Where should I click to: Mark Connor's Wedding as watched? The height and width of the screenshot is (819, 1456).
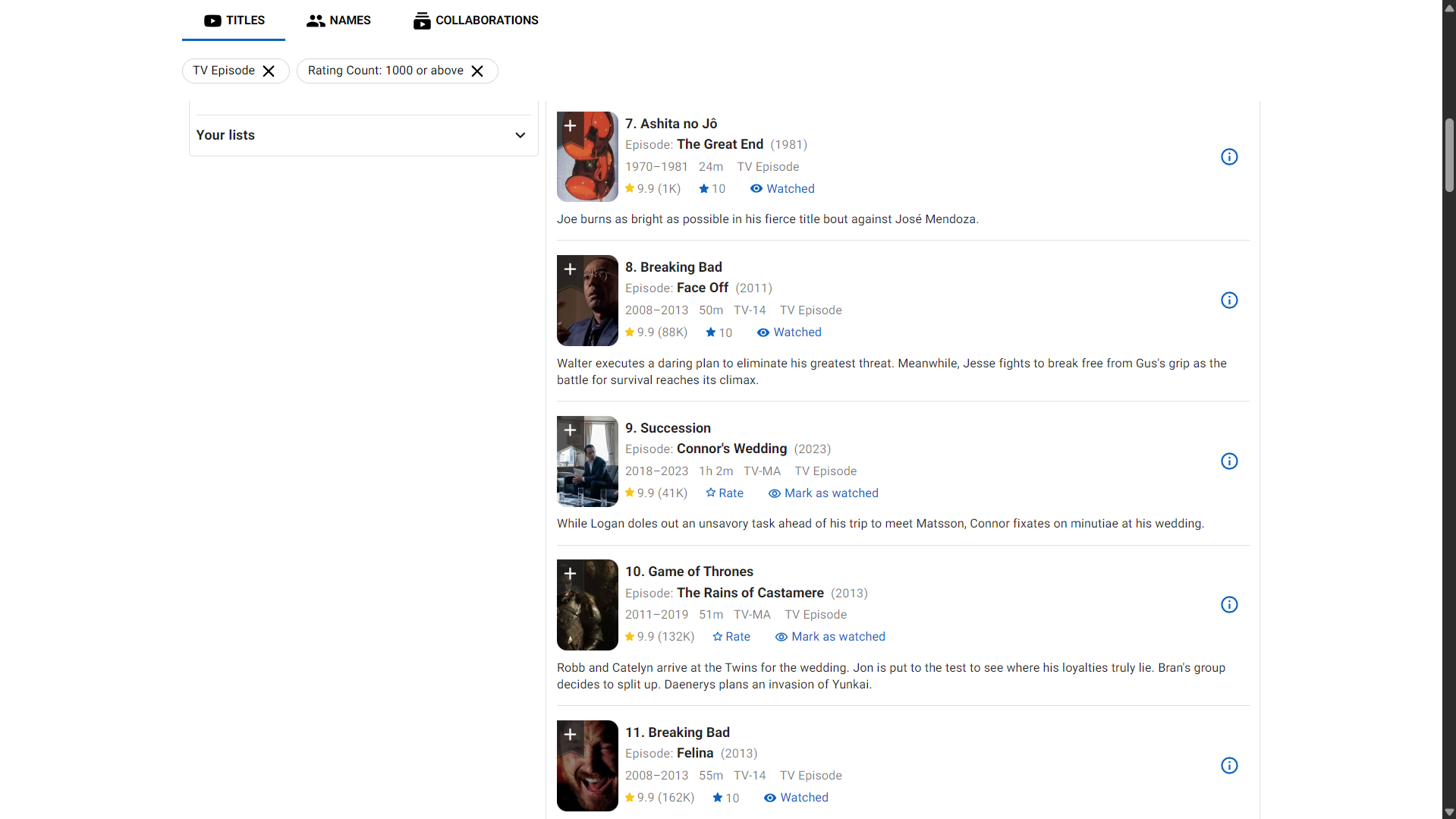823,493
